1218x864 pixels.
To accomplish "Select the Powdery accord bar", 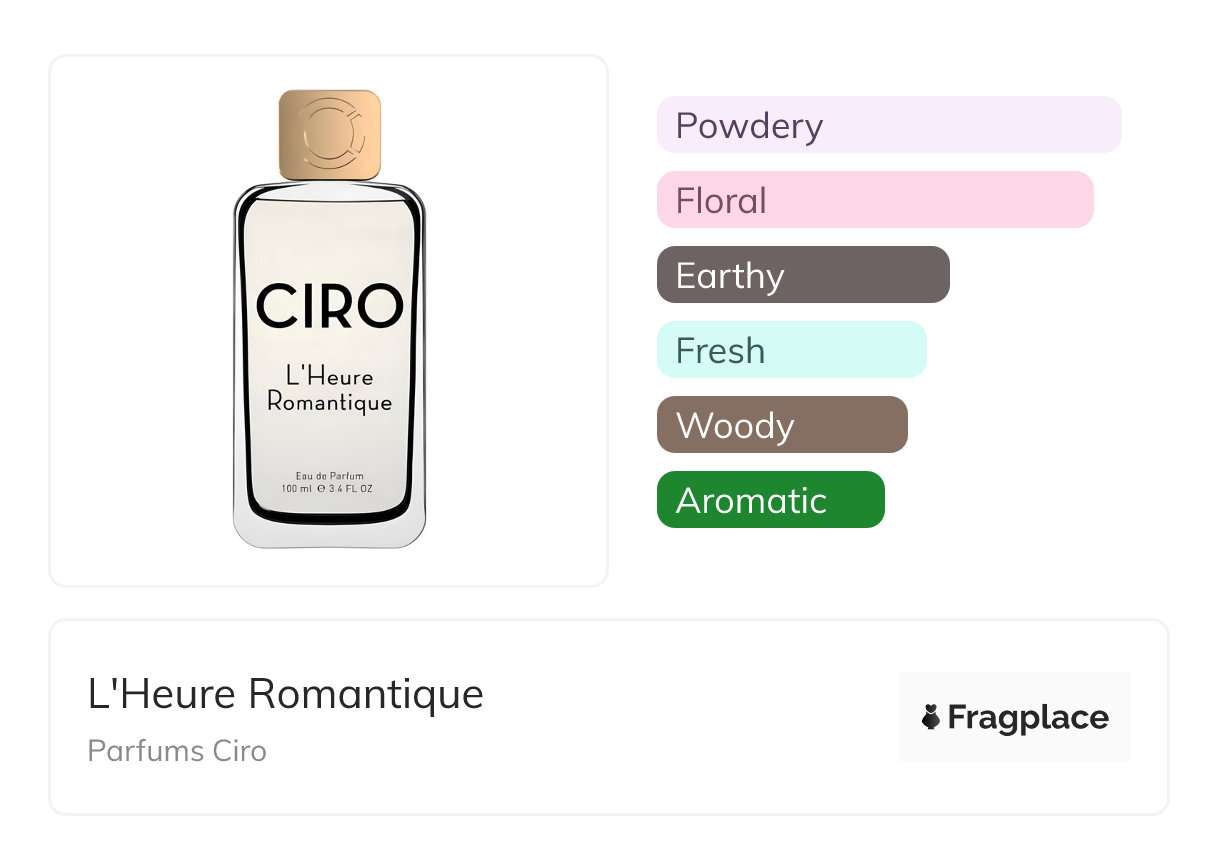I will coord(888,125).
